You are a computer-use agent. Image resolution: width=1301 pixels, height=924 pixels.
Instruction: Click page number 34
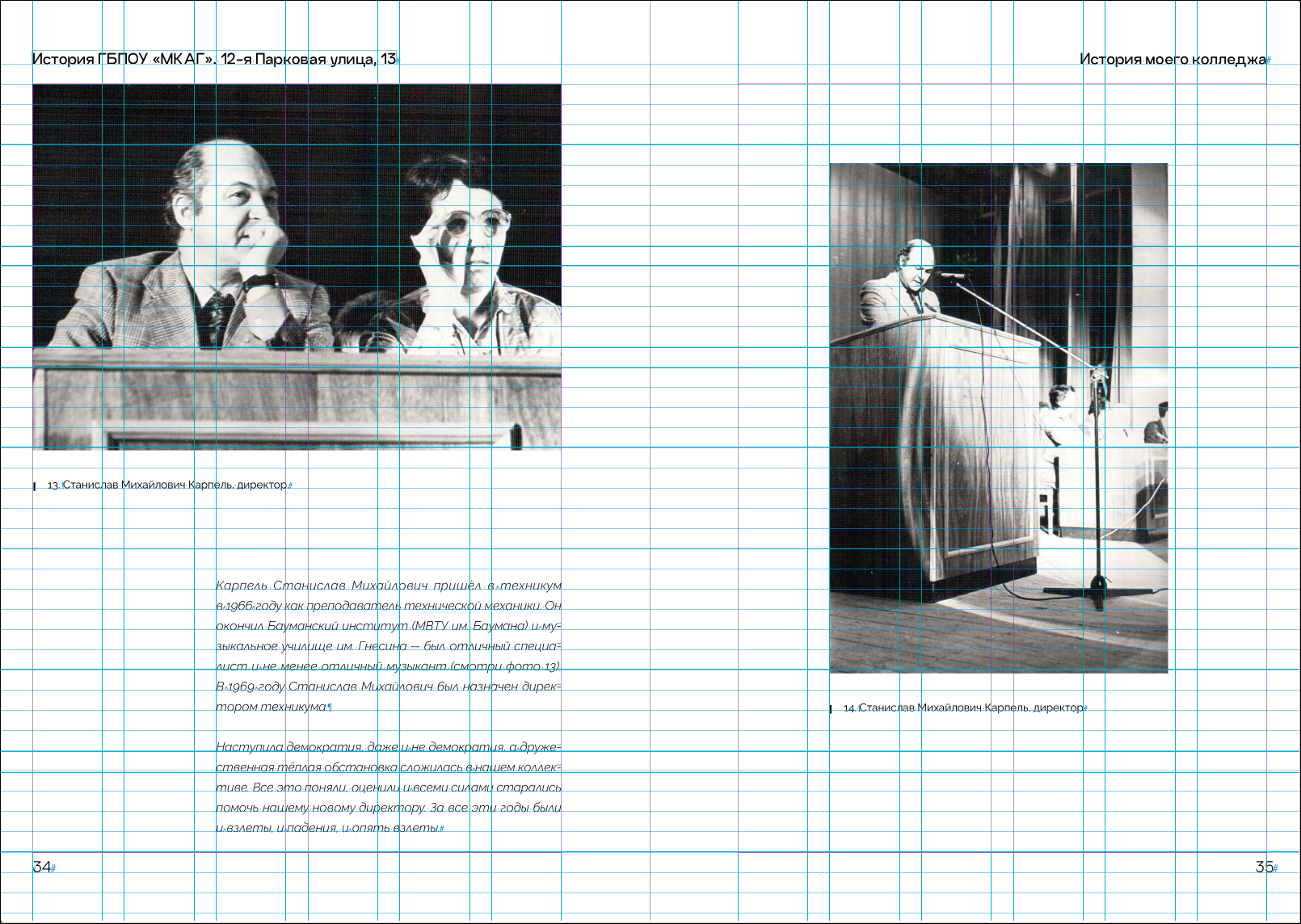pyautogui.click(x=41, y=867)
